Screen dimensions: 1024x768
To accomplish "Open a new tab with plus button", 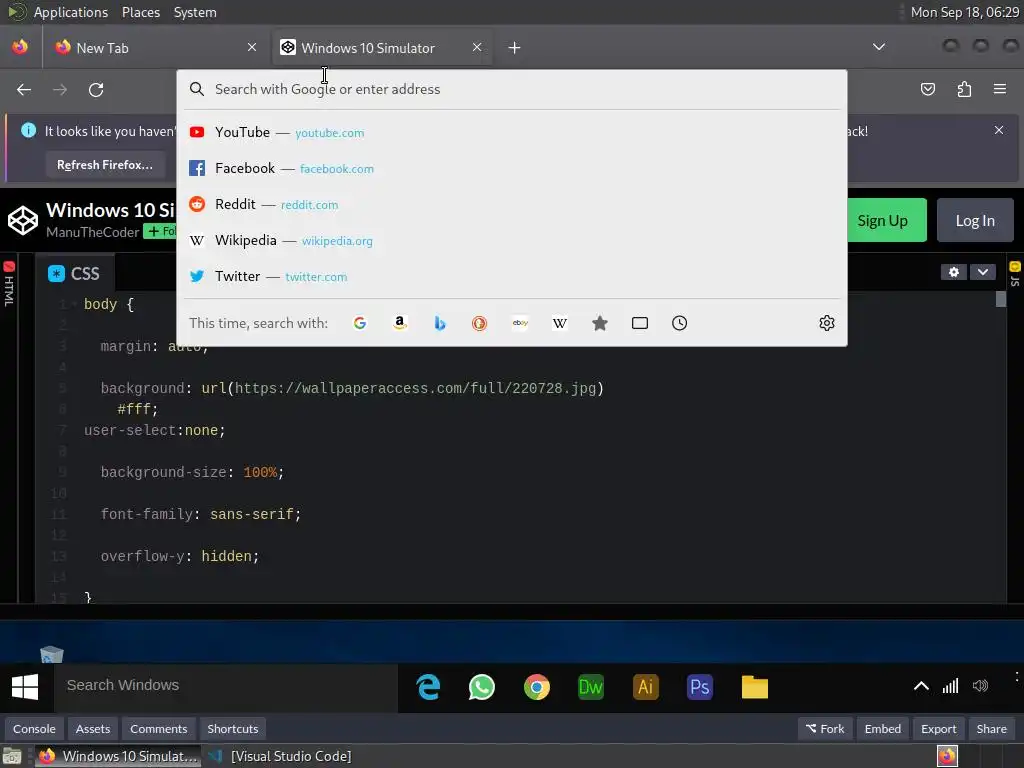I will click(515, 48).
